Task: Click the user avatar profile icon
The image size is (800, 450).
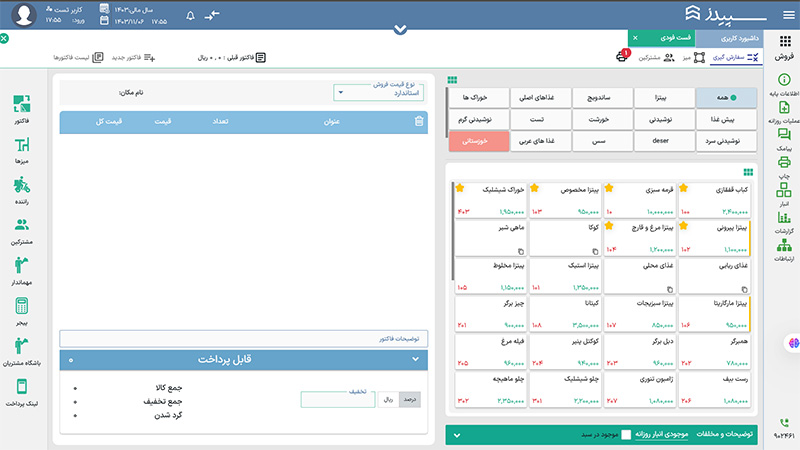Action: point(23,14)
